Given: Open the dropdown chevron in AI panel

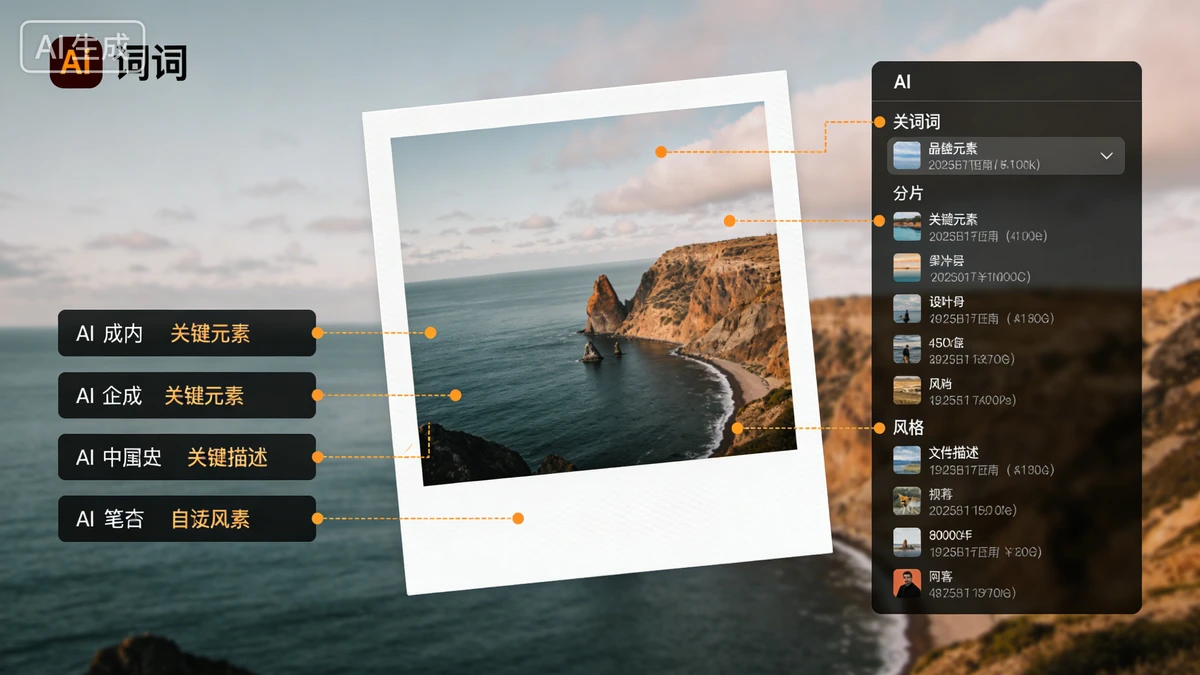Looking at the screenshot, I should [1106, 156].
